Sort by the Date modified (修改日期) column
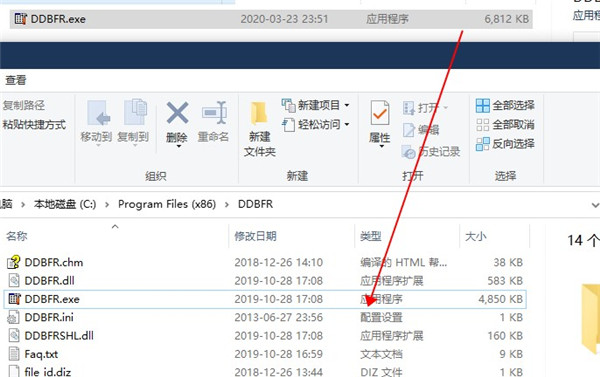The width and height of the screenshot is (600, 377). pyautogui.click(x=255, y=236)
